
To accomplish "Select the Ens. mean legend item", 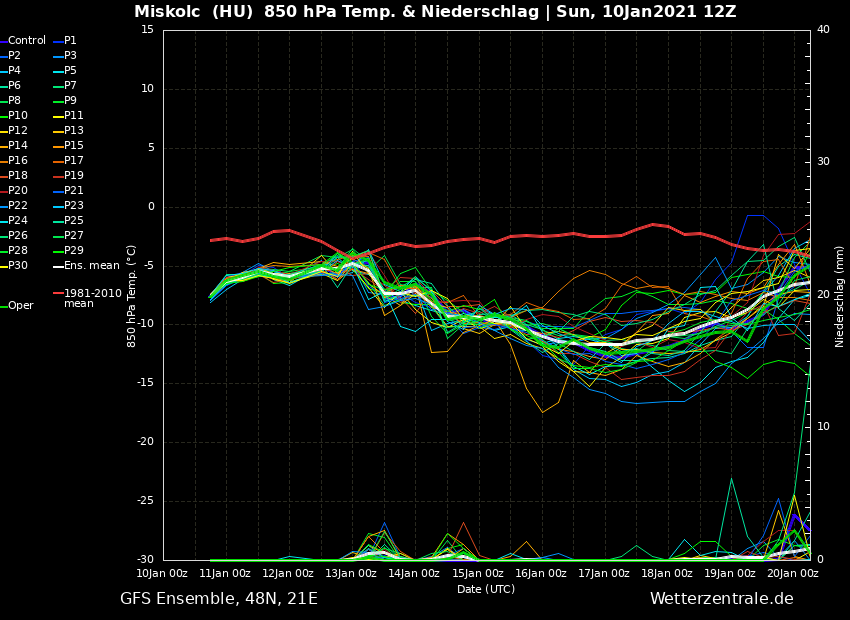I will pos(91,266).
